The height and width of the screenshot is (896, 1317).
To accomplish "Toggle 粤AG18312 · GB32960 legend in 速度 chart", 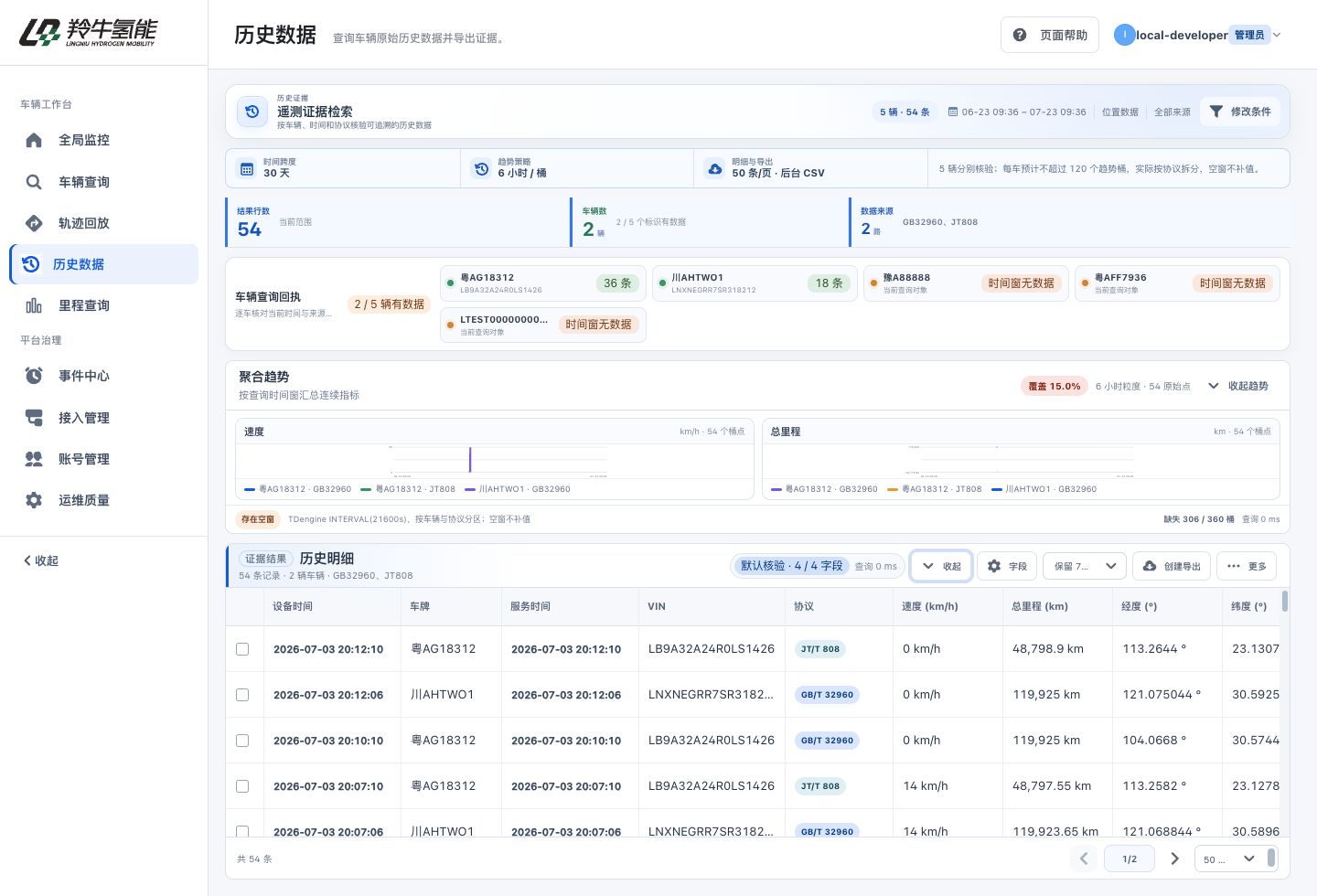I will pyautogui.click(x=298, y=489).
